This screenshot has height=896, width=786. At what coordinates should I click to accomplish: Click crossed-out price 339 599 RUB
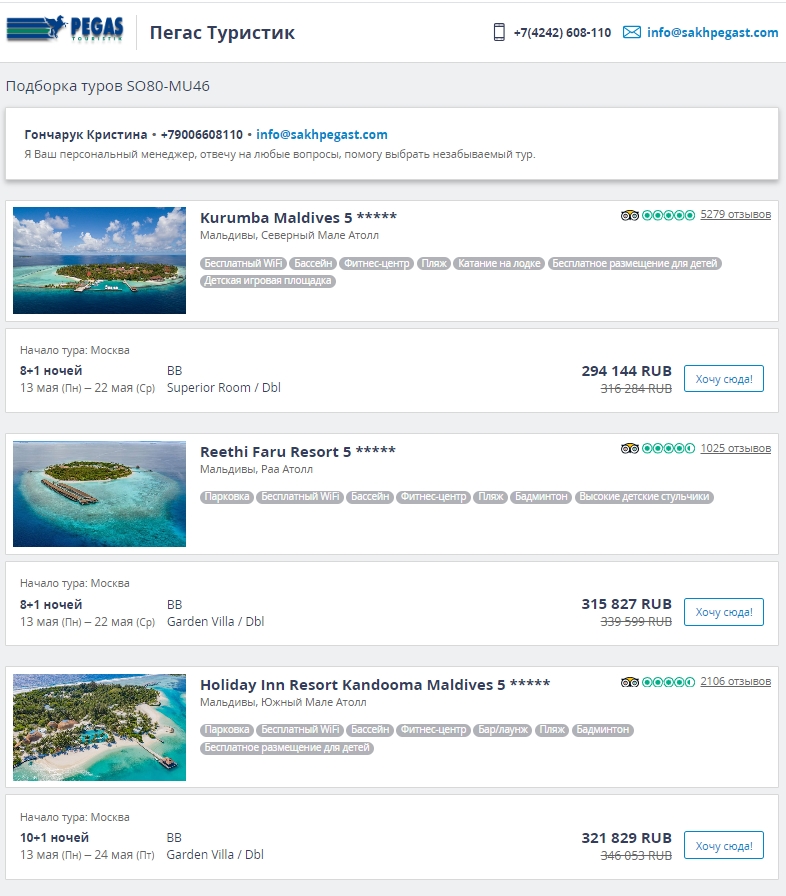coord(636,622)
